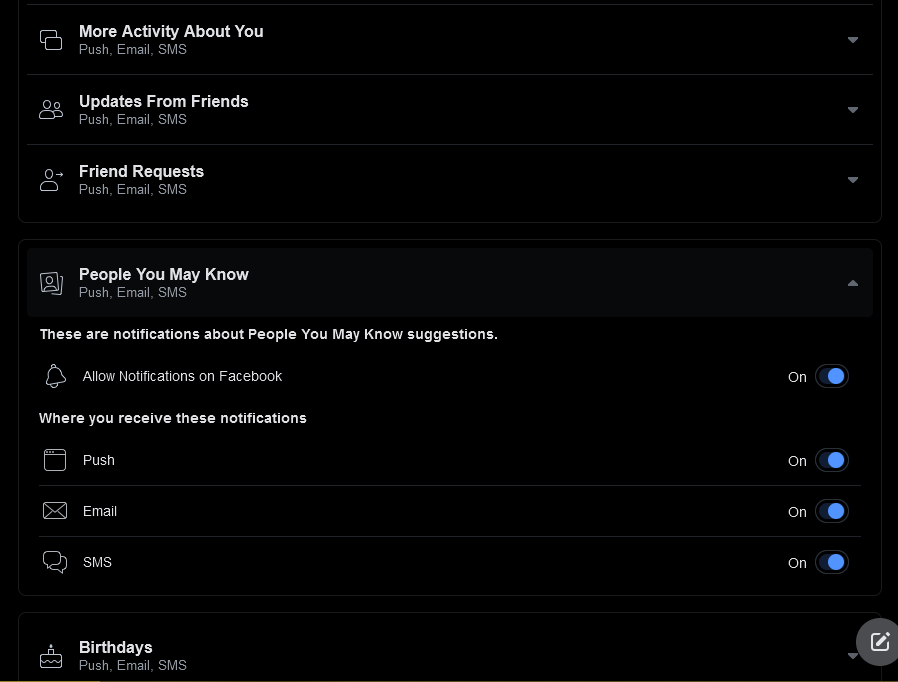898x682 pixels.
Task: Click the Birthdays cake icon
Action: point(51,656)
